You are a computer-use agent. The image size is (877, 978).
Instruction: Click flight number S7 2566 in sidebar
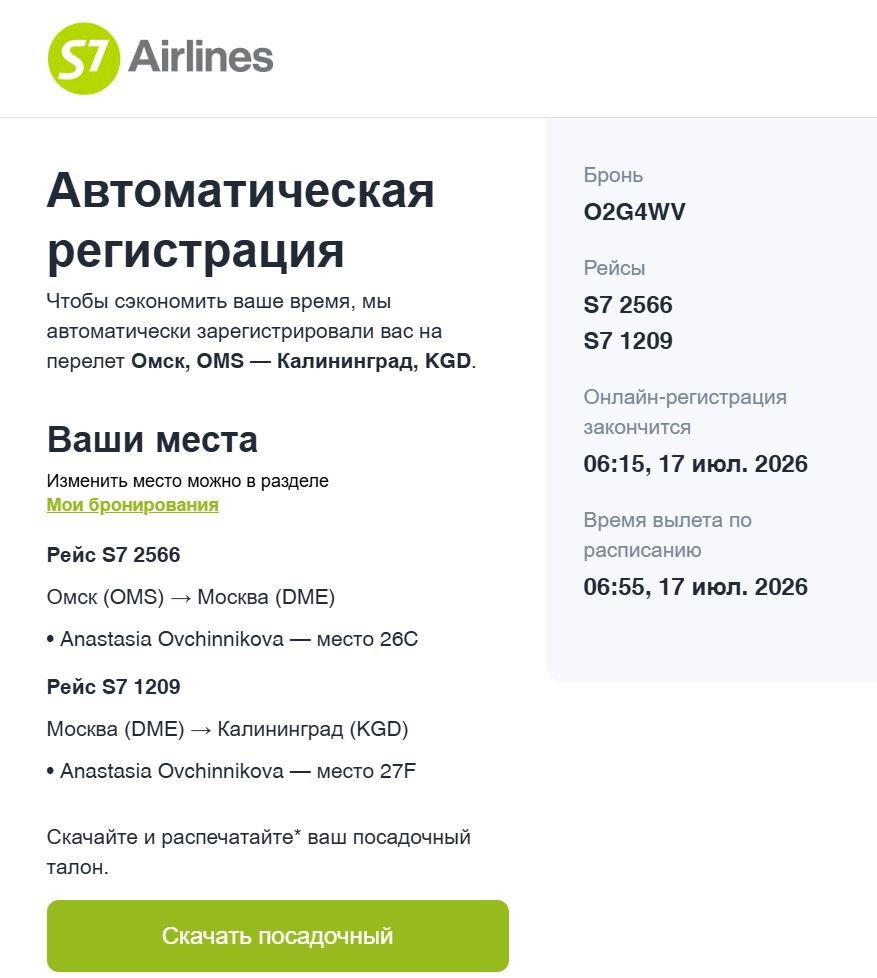627,305
